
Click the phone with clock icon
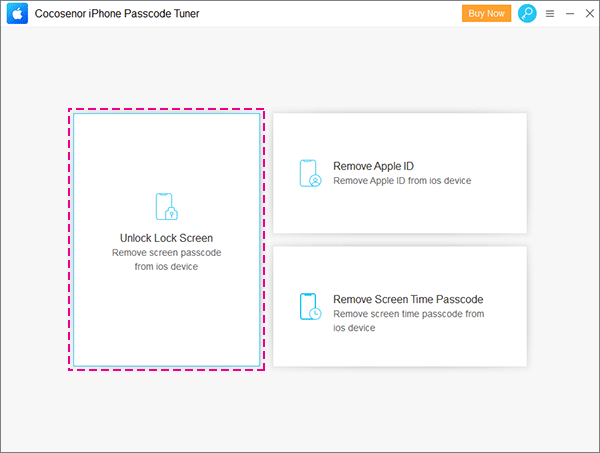point(310,306)
